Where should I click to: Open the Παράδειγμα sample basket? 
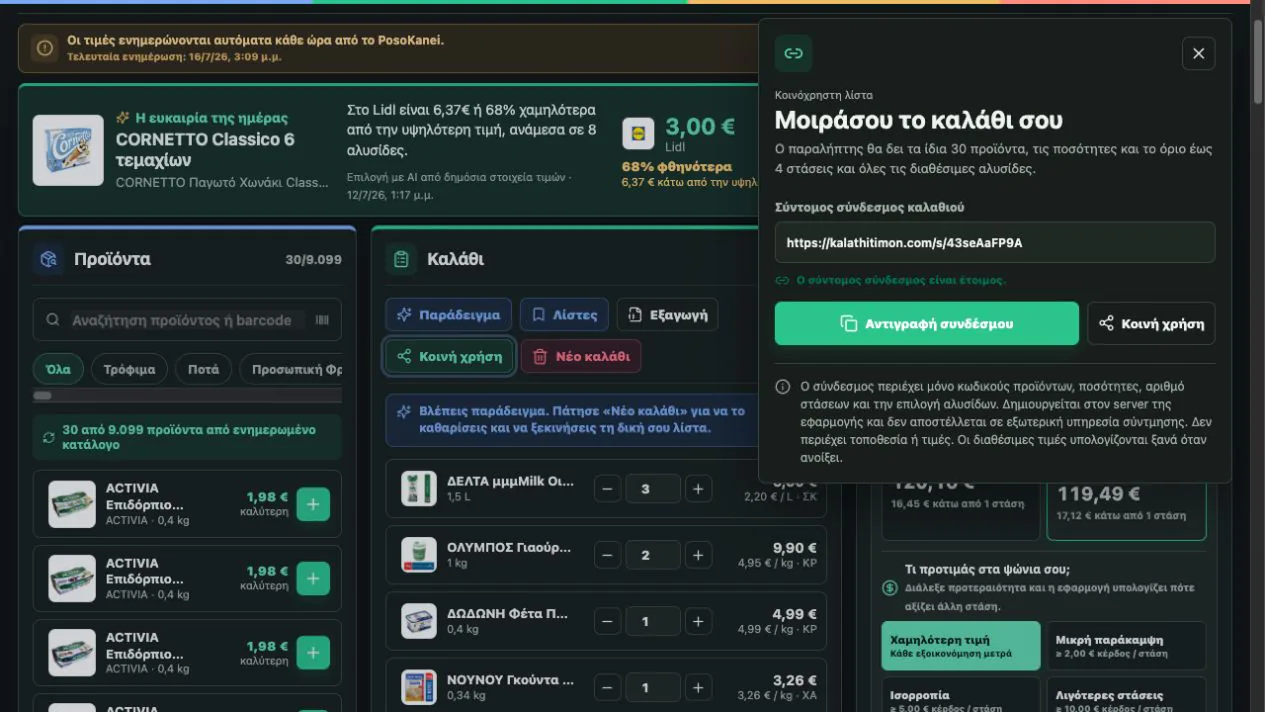click(x=449, y=314)
